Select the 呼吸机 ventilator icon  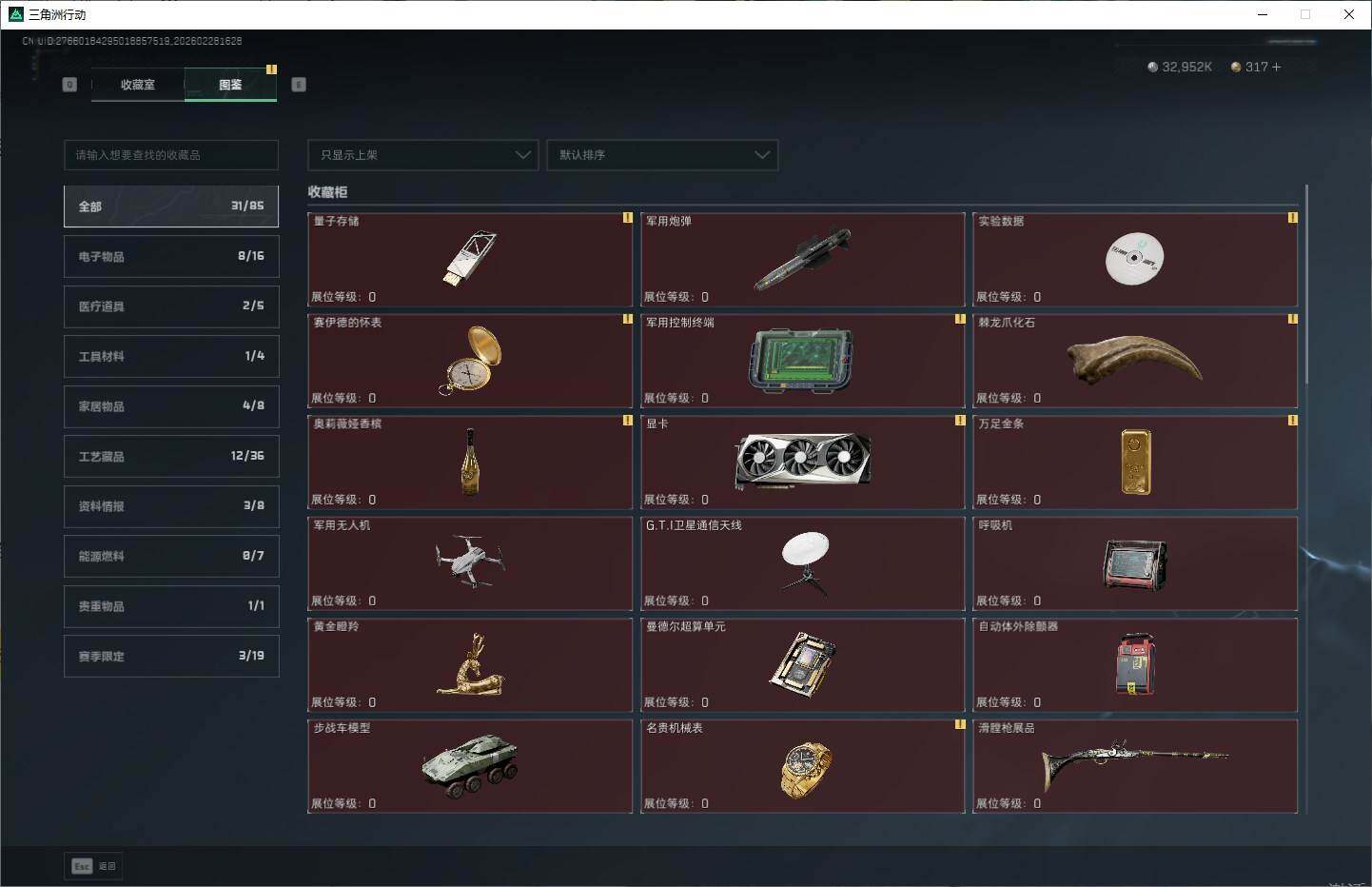1135,563
